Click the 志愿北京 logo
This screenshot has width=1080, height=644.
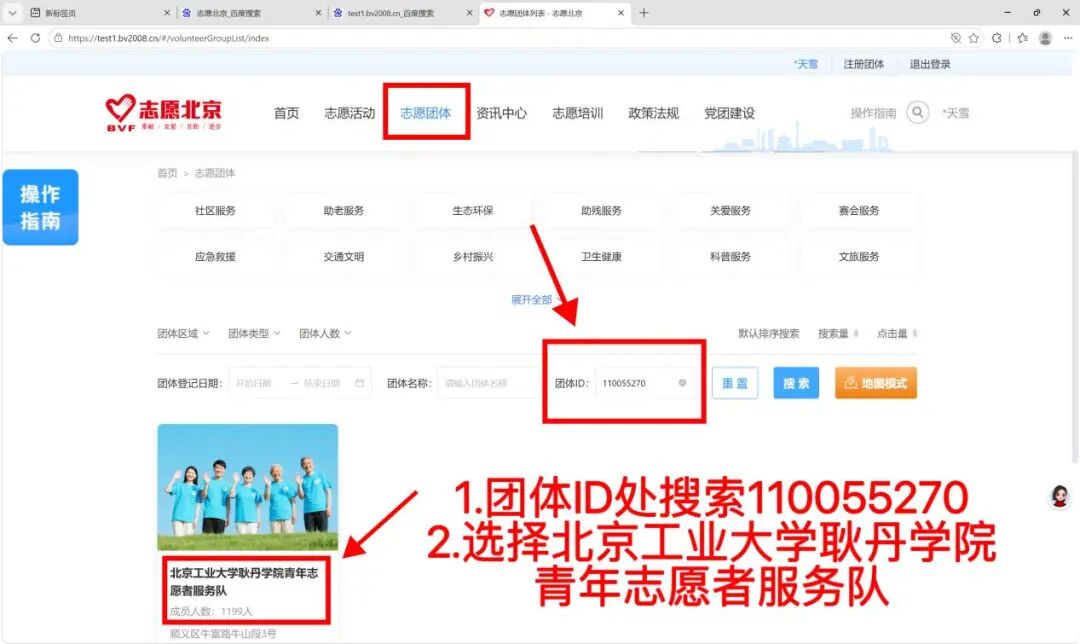pyautogui.click(x=164, y=112)
